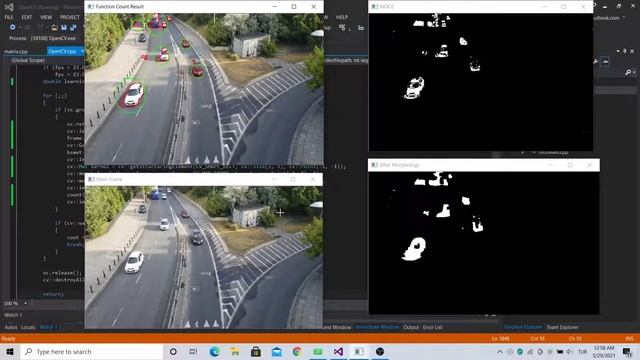Open Google Chrome from the taskbar

[297, 351]
